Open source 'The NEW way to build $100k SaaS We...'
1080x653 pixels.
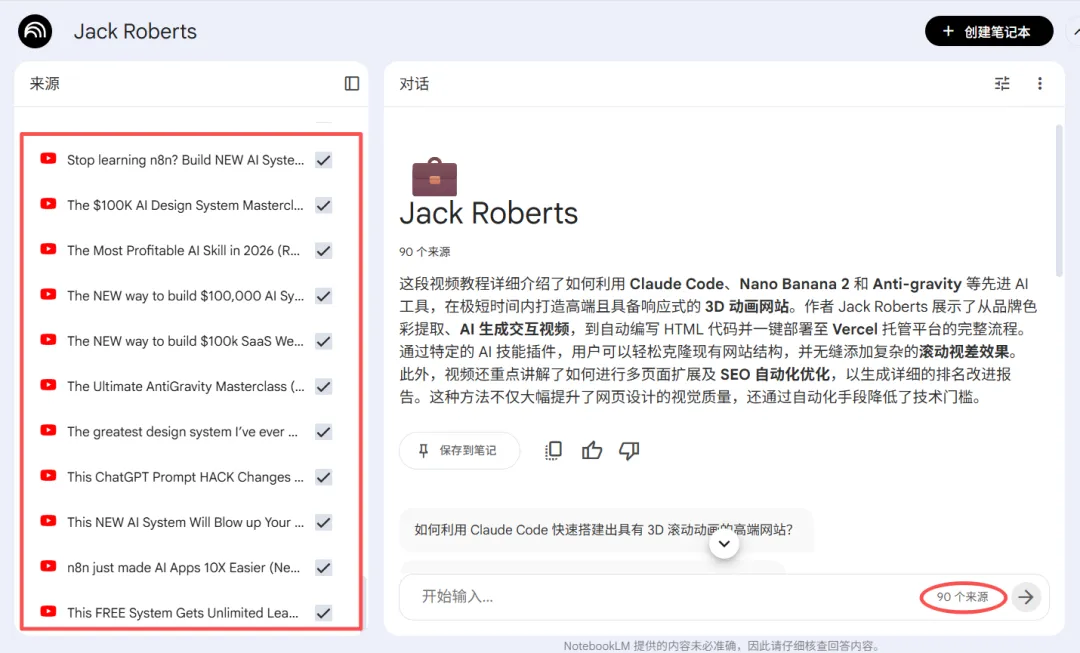185,341
